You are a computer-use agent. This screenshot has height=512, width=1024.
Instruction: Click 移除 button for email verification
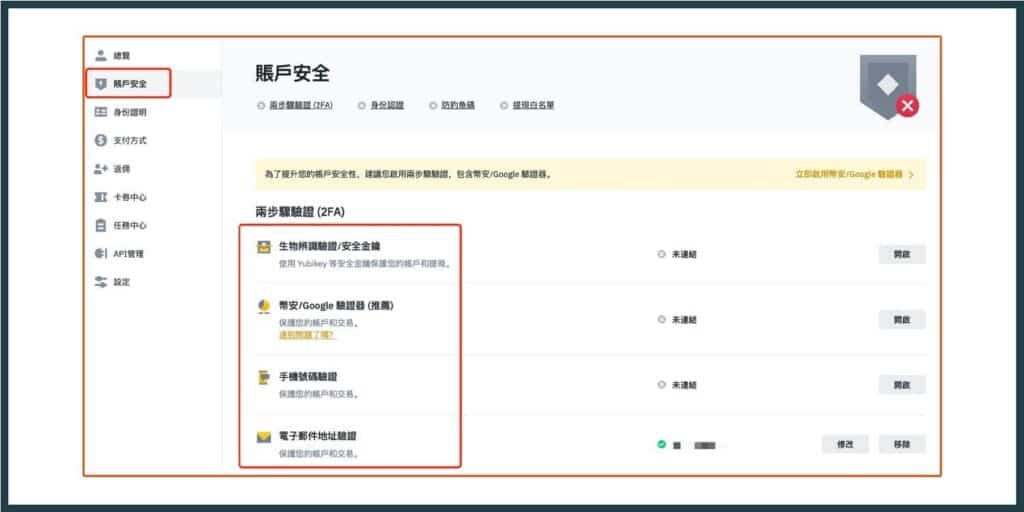point(902,444)
